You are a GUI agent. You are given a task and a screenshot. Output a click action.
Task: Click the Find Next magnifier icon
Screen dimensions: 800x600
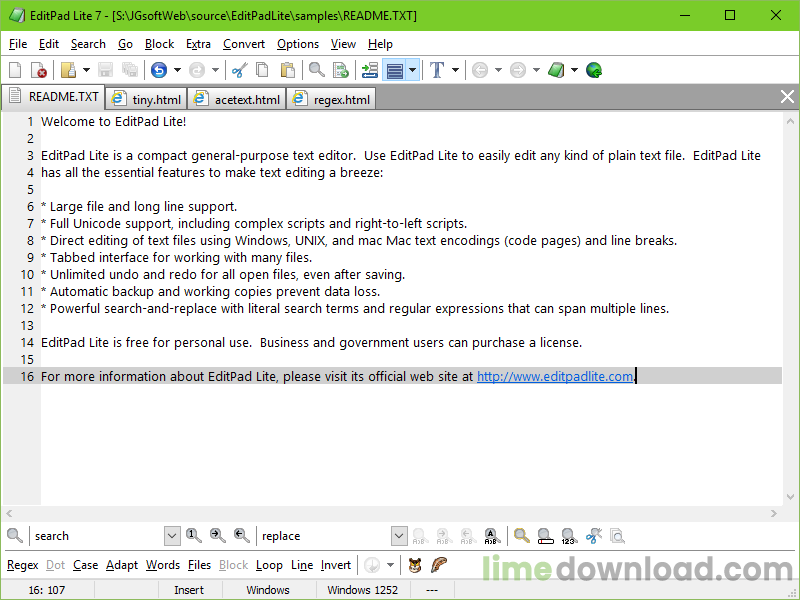[218, 536]
